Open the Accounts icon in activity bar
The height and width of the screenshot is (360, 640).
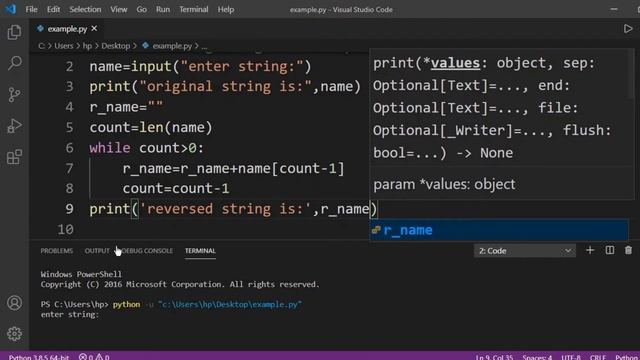[x=14, y=303]
